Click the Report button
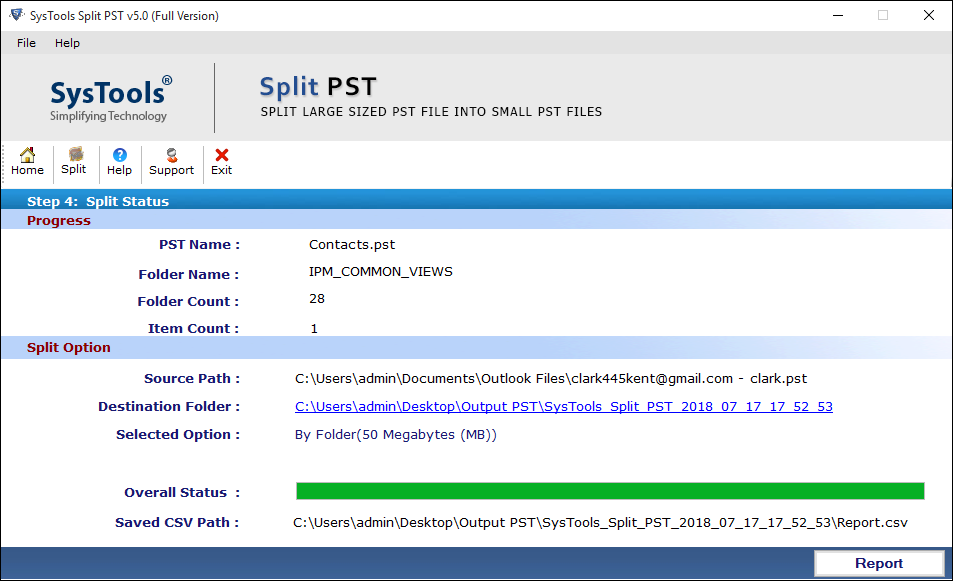Viewport: 953px width, 581px height. (879, 563)
